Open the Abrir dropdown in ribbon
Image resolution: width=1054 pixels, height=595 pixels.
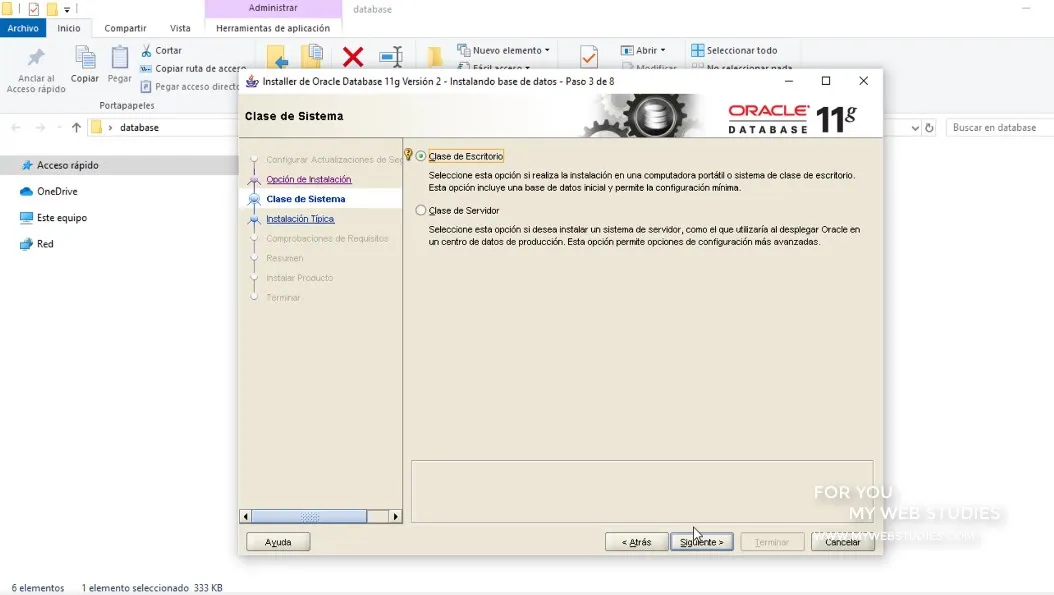(643, 50)
